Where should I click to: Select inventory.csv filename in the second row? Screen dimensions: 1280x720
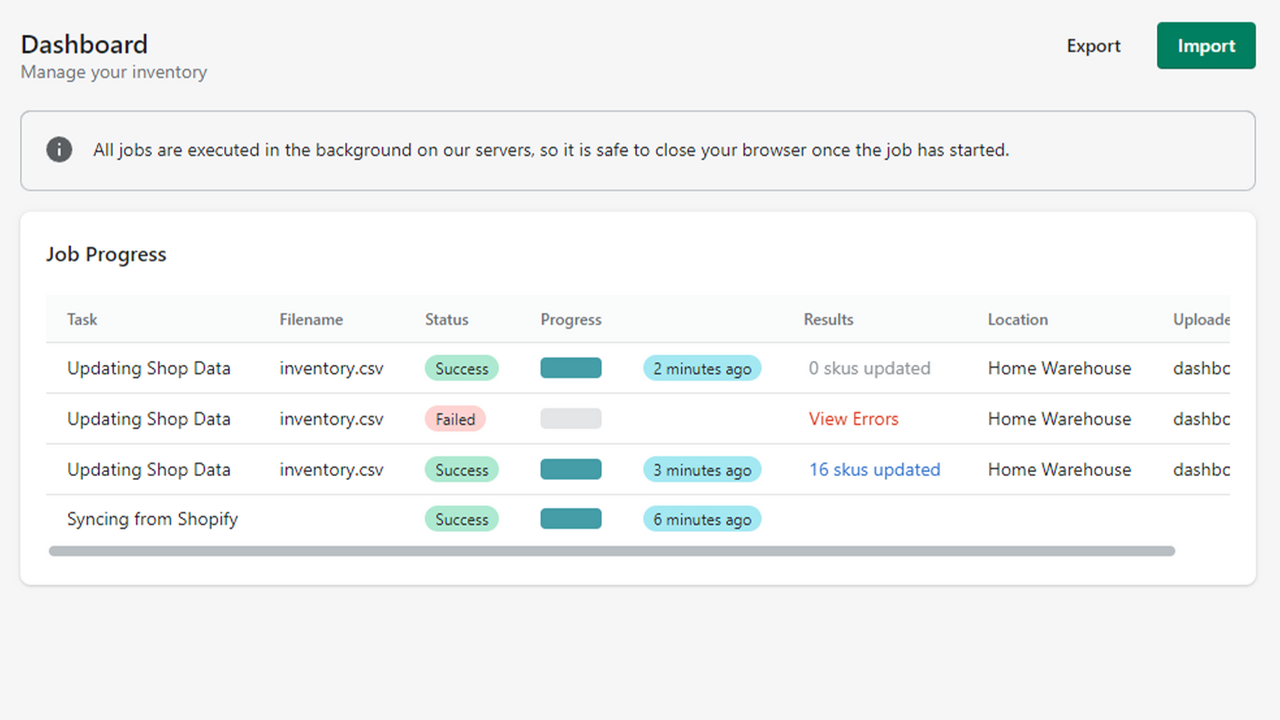coord(331,418)
